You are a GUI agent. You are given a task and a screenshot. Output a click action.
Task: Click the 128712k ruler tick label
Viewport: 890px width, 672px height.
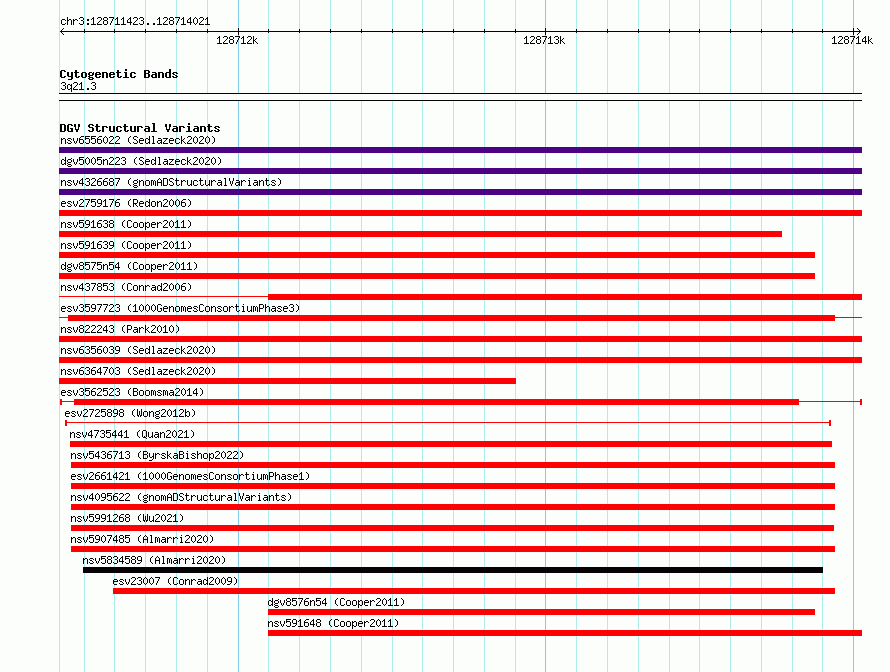tap(237, 40)
